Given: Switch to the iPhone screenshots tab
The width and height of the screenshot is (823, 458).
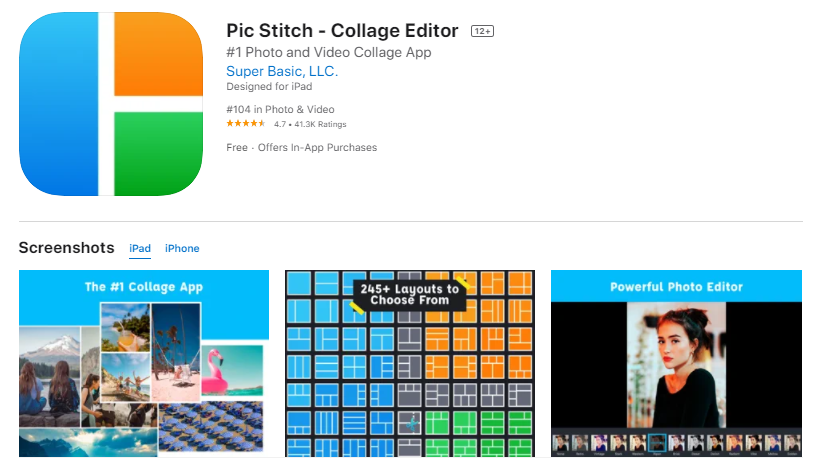Looking at the screenshot, I should [182, 248].
